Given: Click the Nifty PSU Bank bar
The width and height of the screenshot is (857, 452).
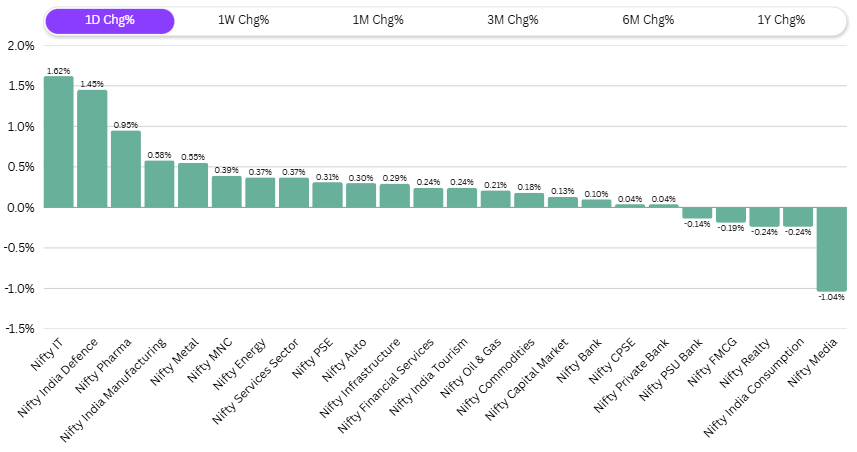Looking at the screenshot, I should coord(697,213).
